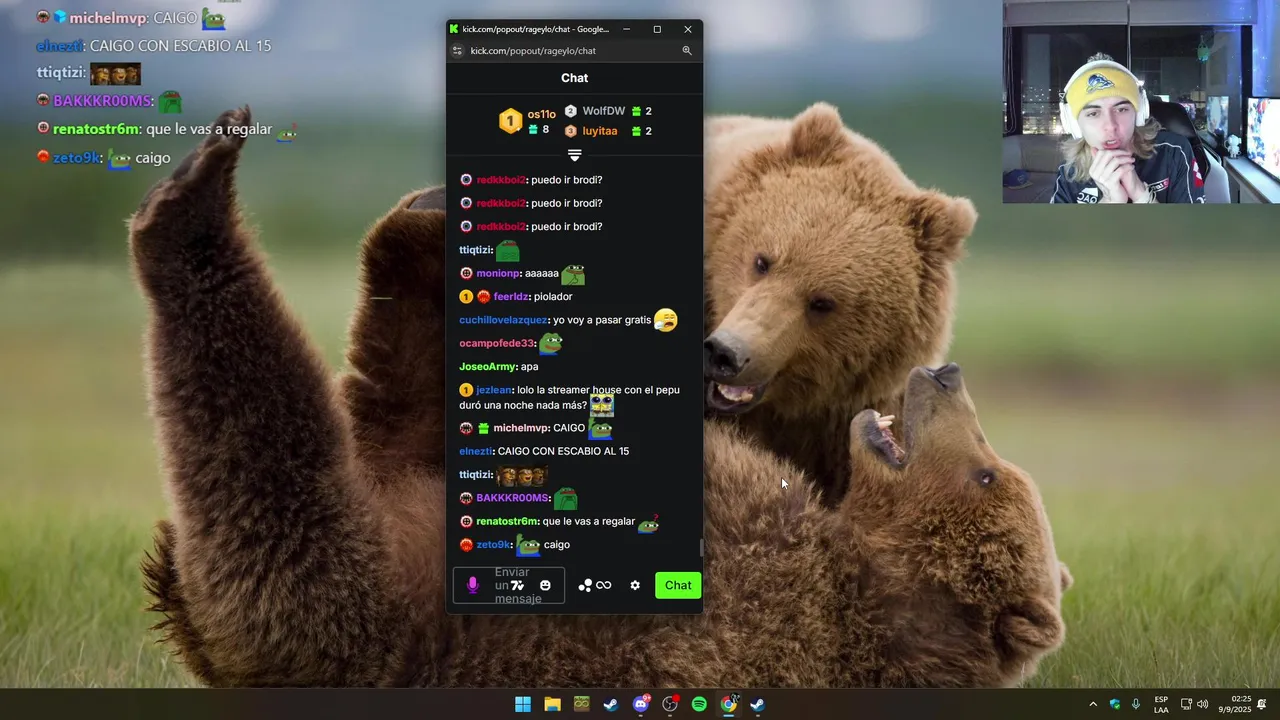Click the 'apa' message text
The height and width of the screenshot is (720, 1280).
pos(530,367)
